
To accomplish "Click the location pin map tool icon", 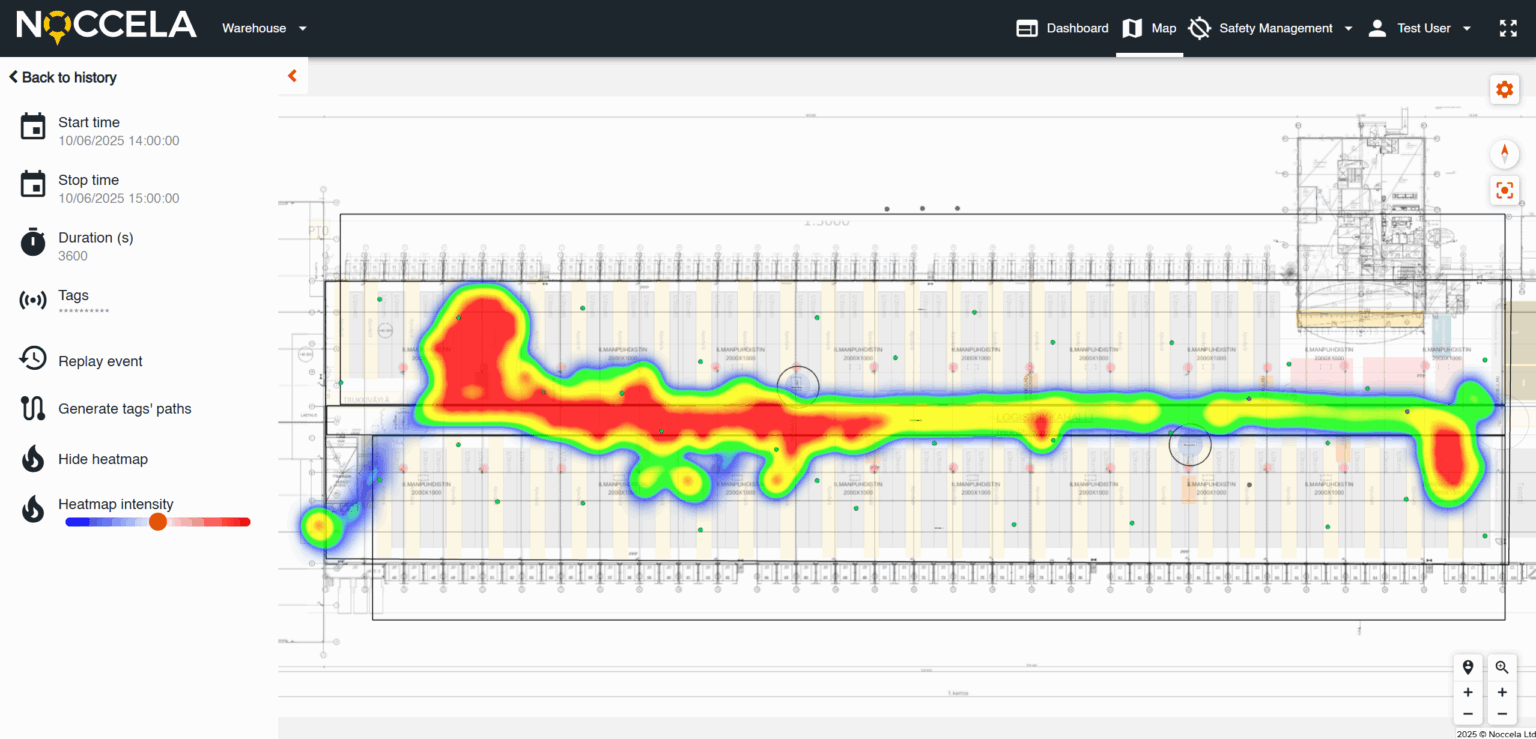I will pos(1467,666).
